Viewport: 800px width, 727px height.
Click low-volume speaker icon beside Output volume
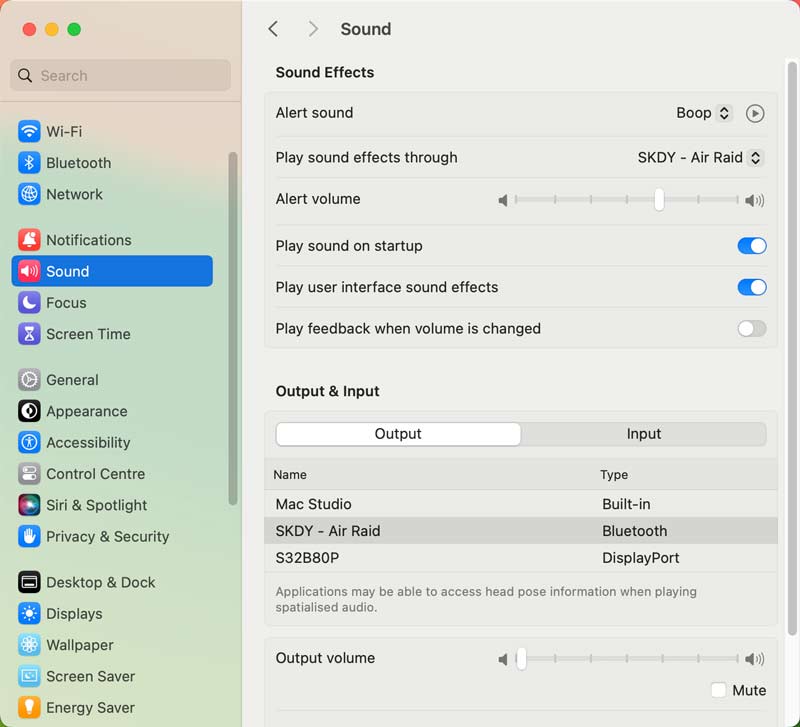pos(503,659)
